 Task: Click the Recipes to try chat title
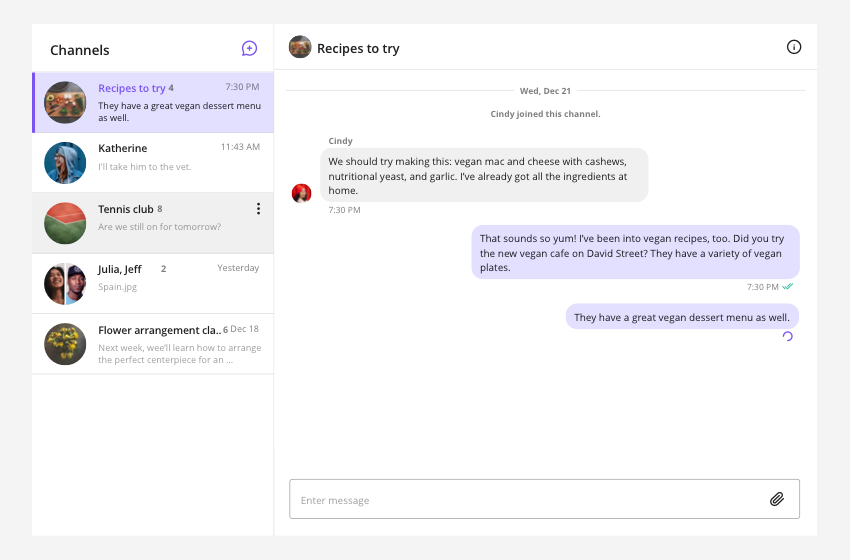point(358,48)
